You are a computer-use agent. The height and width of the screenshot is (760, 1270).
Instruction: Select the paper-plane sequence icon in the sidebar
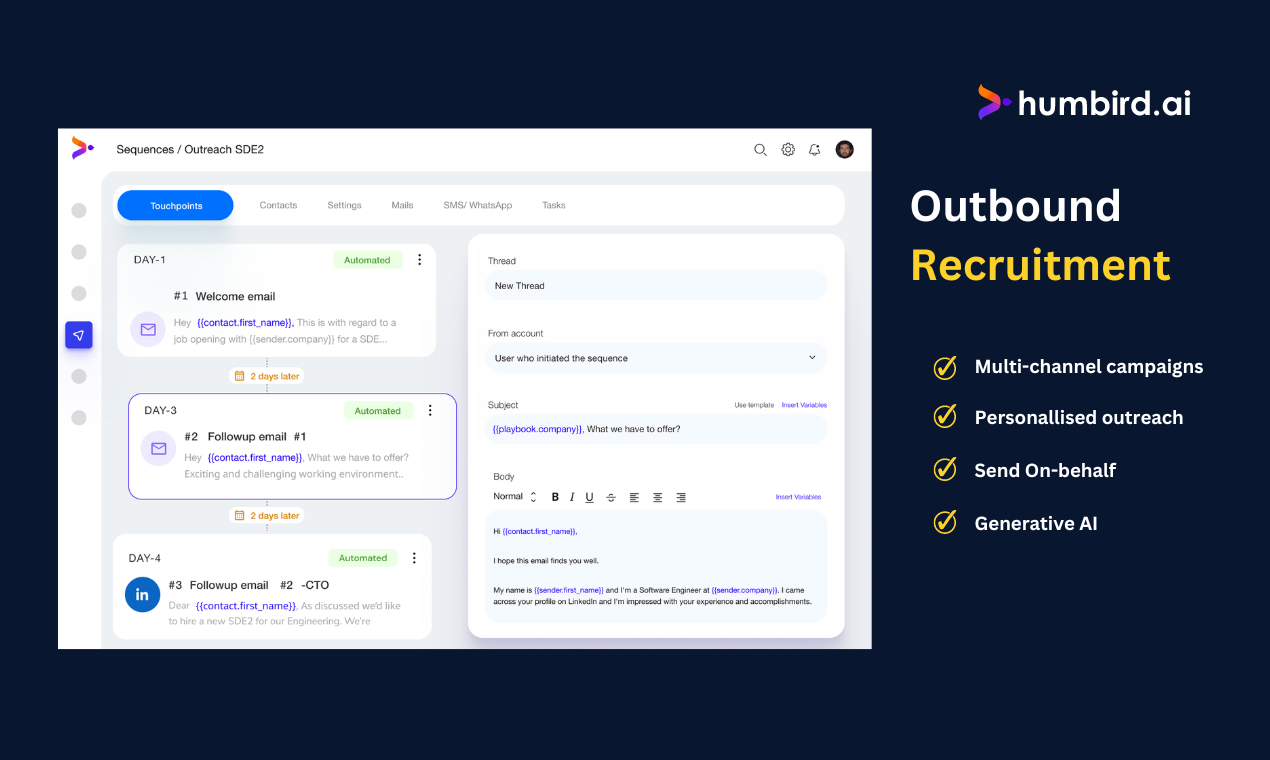coord(78,334)
